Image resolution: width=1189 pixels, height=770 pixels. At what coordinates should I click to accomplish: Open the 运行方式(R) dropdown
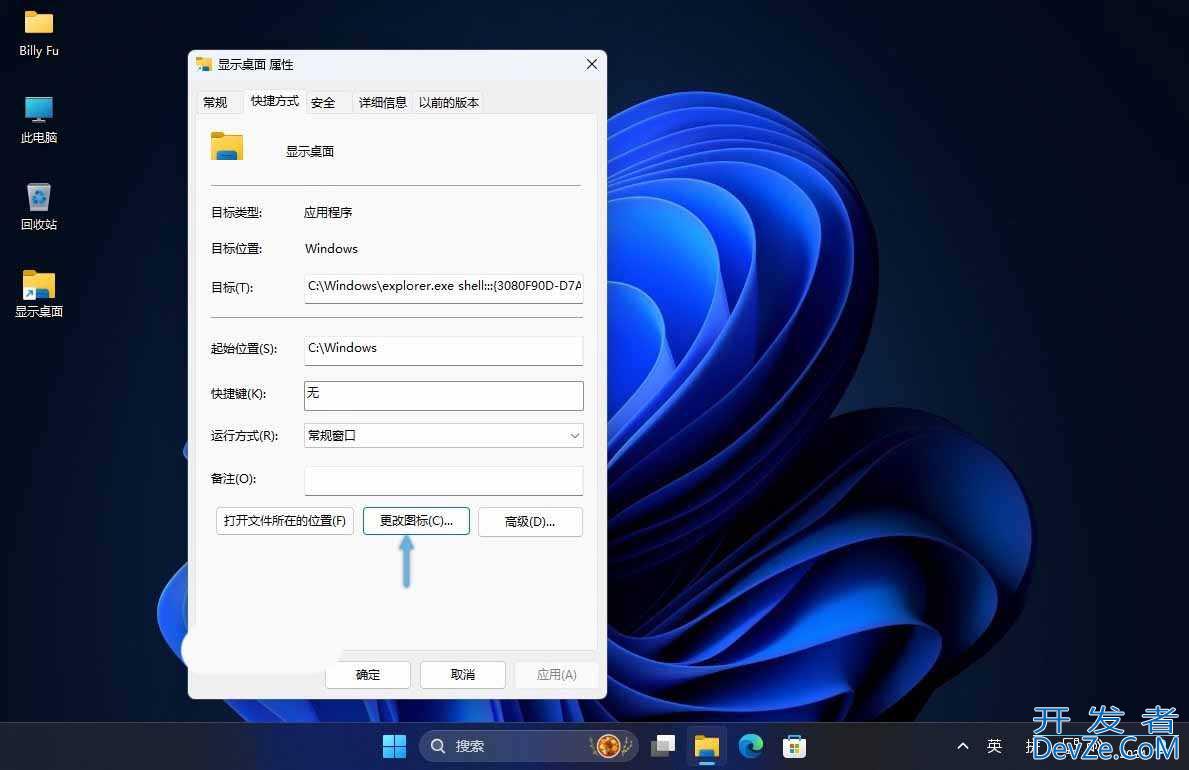444,435
